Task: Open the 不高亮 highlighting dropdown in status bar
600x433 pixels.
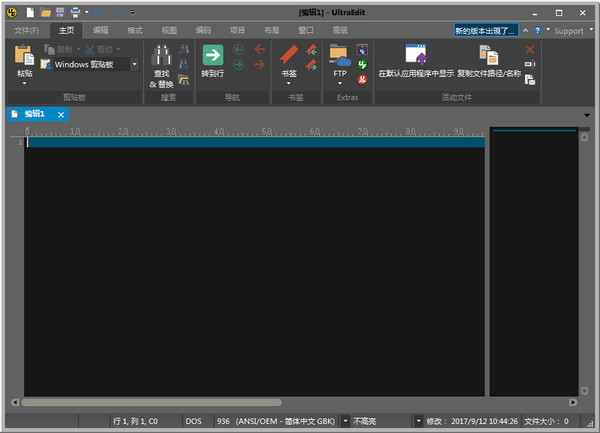Action: click(x=346, y=422)
